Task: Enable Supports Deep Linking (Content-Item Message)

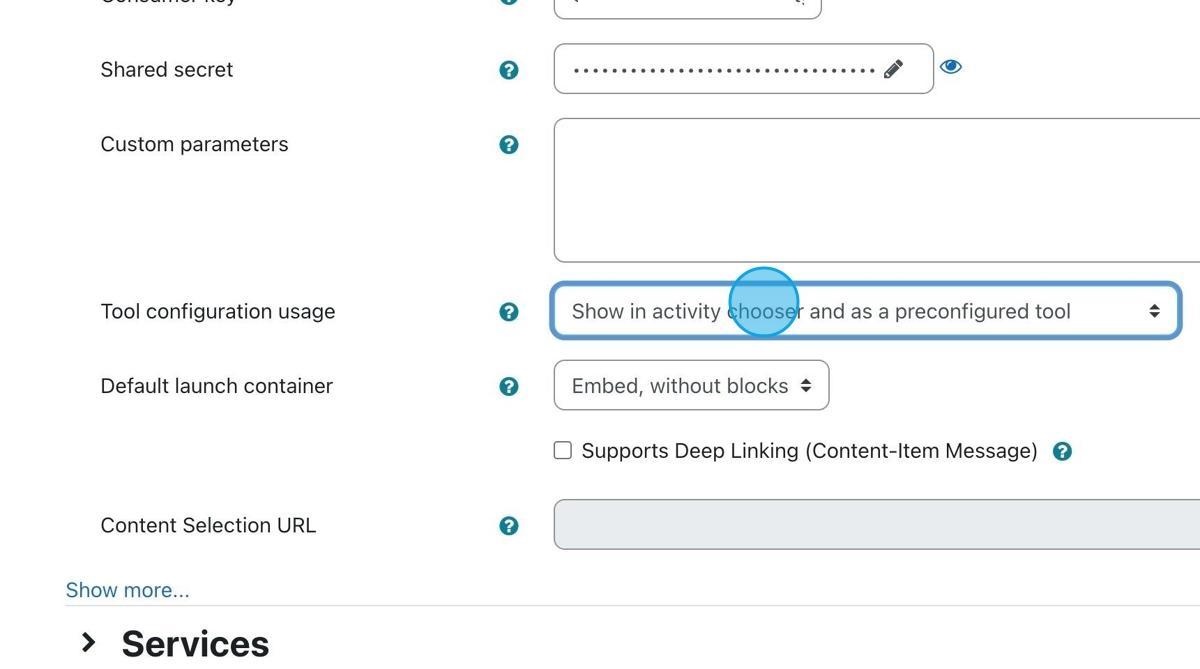Action: tap(562, 450)
